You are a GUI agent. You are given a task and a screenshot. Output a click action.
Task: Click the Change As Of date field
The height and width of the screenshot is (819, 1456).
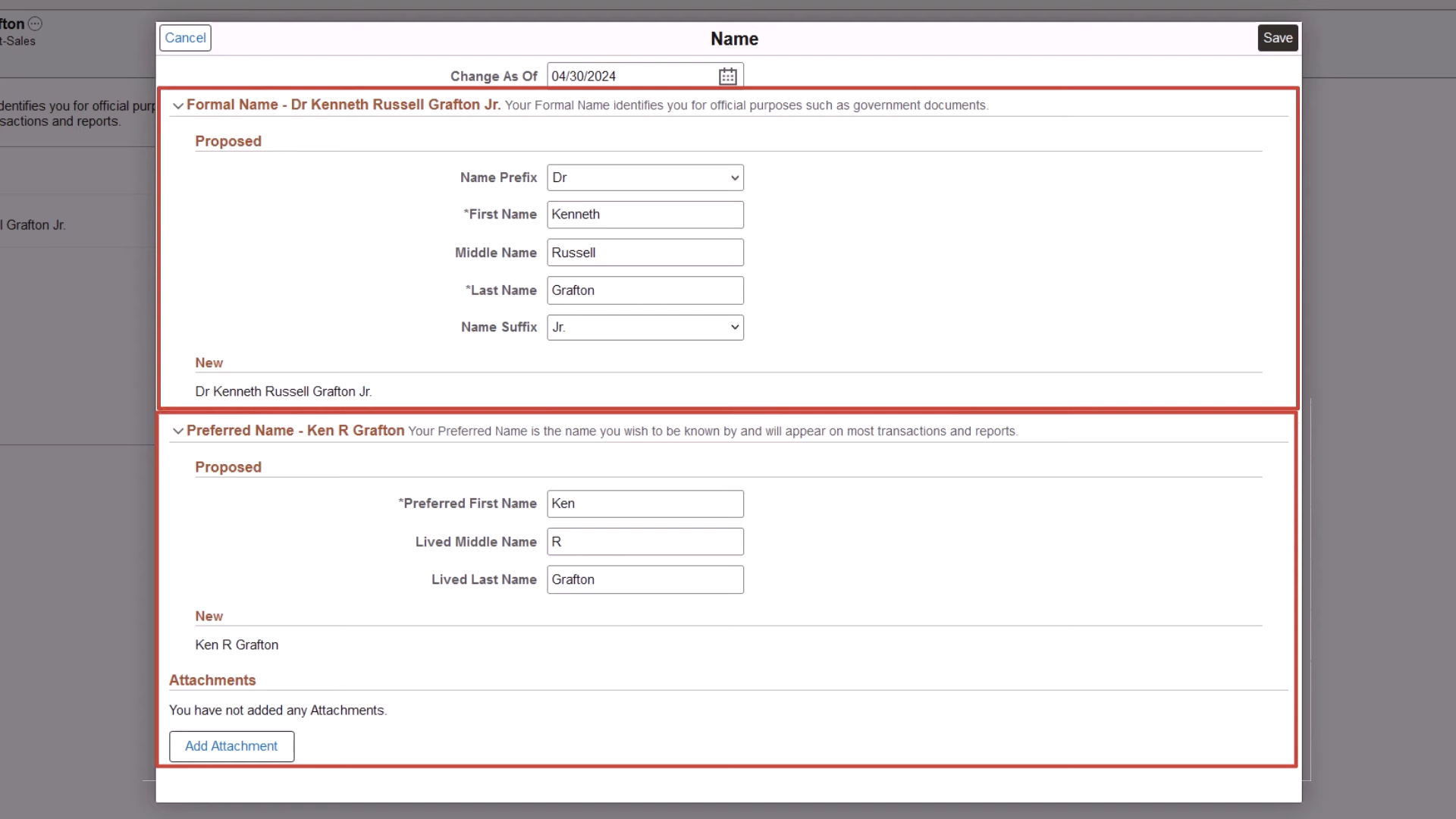point(631,76)
